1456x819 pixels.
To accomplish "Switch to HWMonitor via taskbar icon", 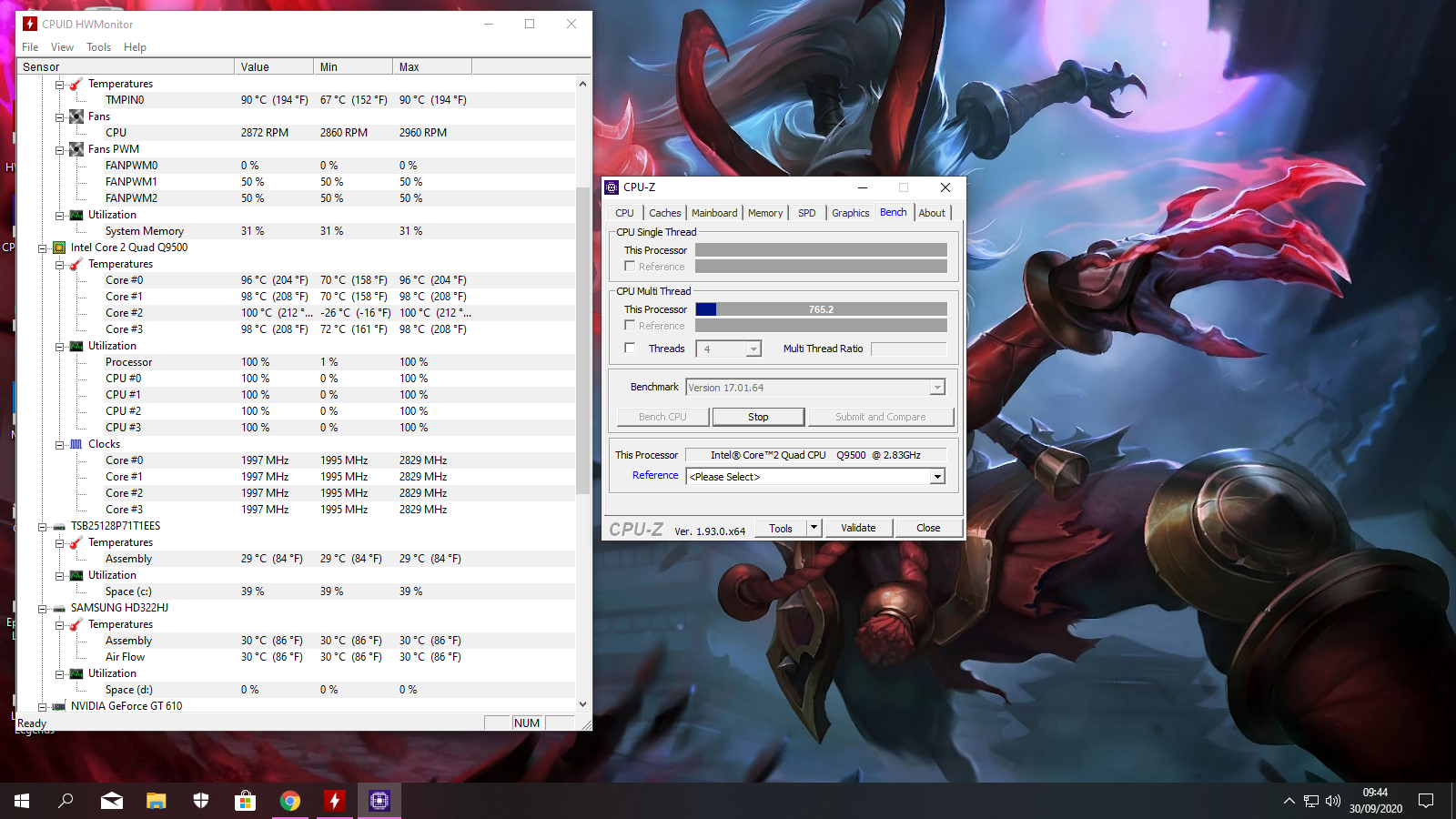I will 334,801.
